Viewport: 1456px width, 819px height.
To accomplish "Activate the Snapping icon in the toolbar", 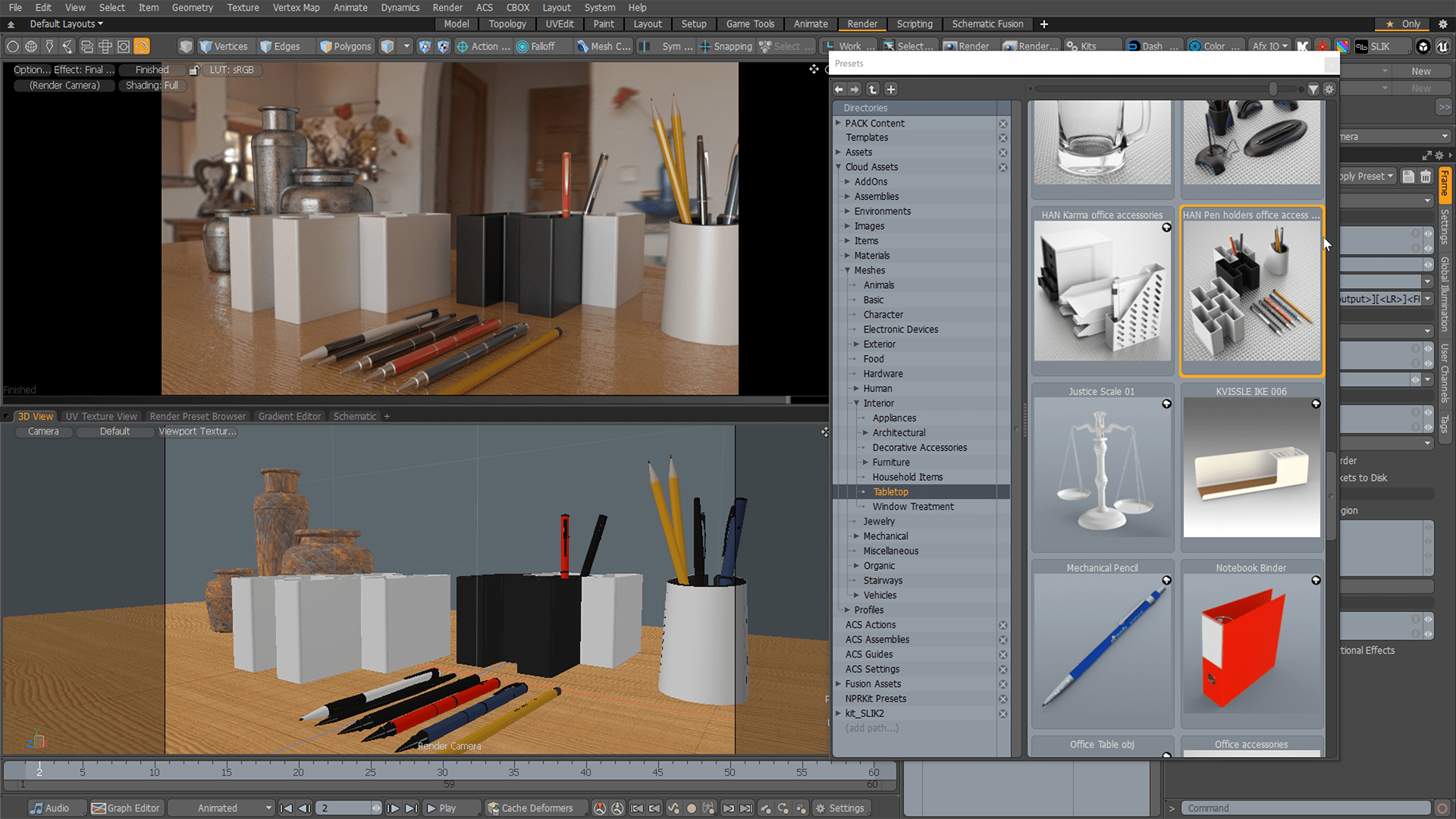I will (707, 46).
